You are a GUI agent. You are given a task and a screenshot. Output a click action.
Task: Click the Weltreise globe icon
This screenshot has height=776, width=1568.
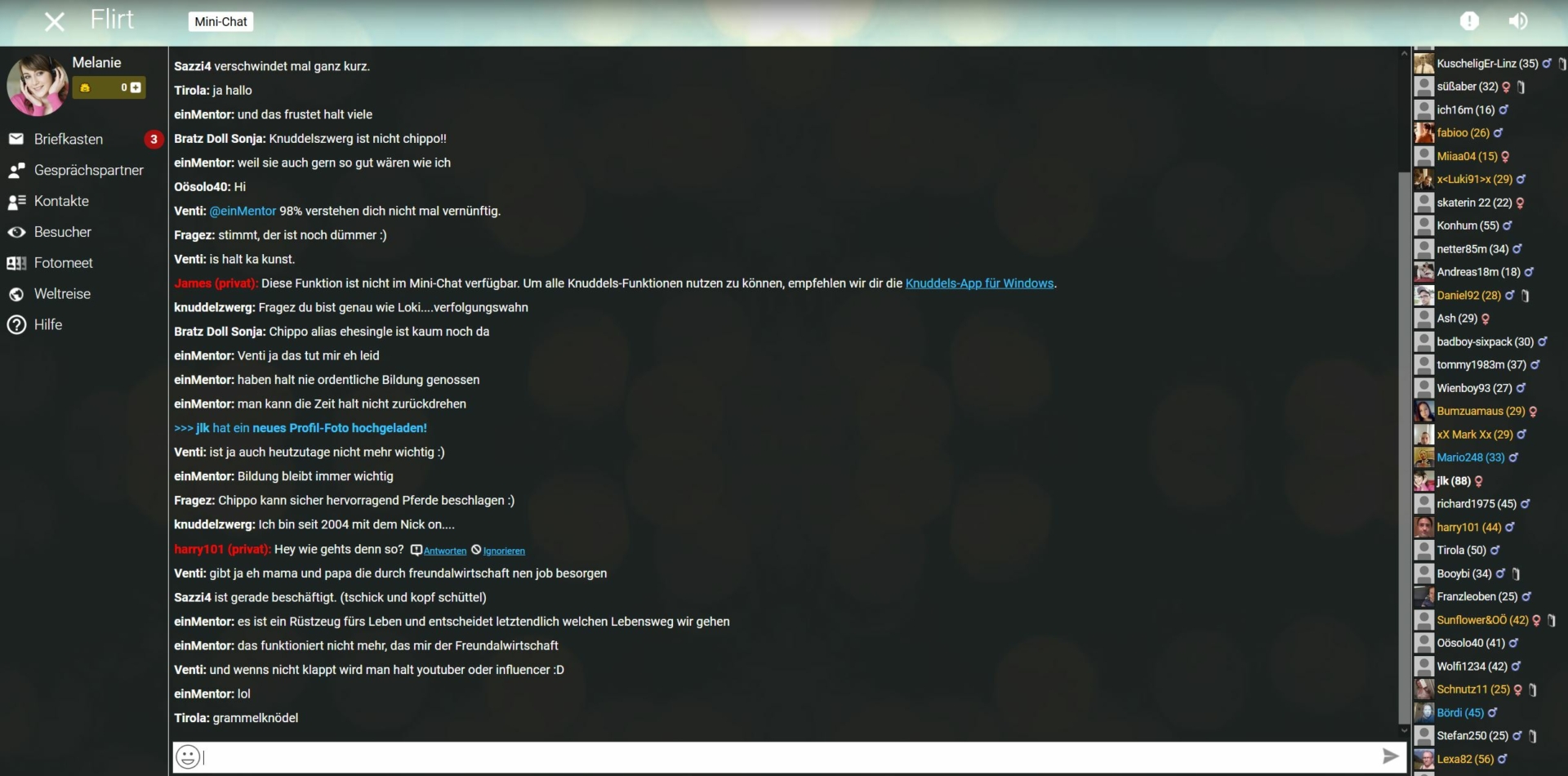tap(16, 294)
